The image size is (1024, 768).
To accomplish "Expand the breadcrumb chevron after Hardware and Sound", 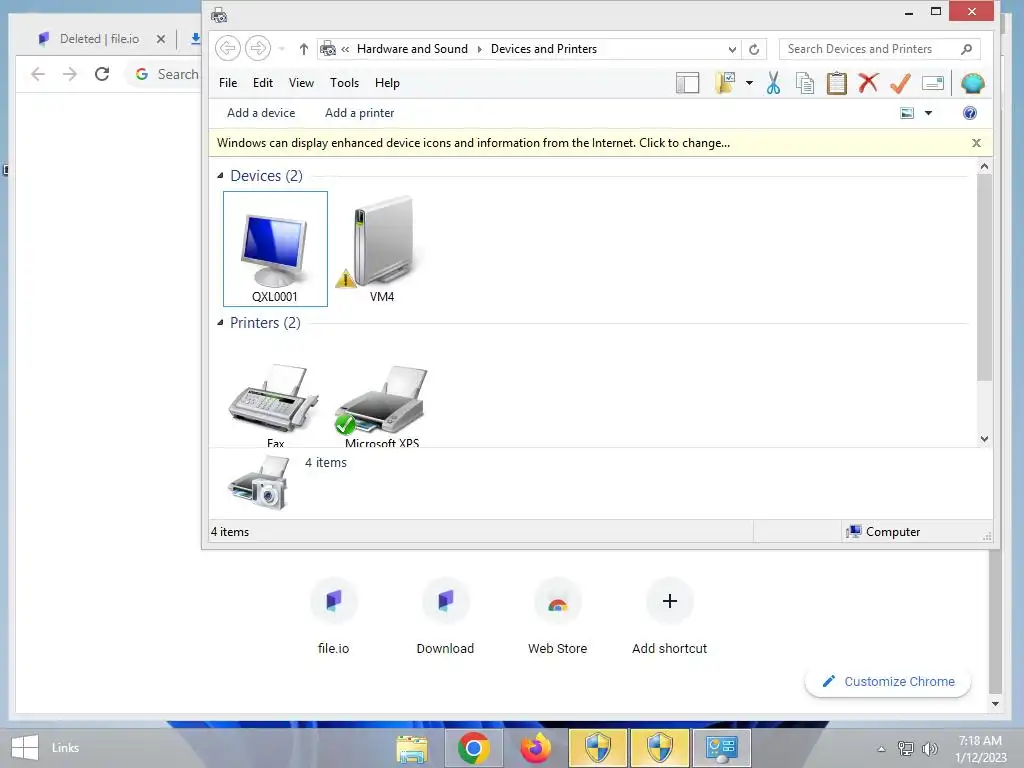I will 479,49.
